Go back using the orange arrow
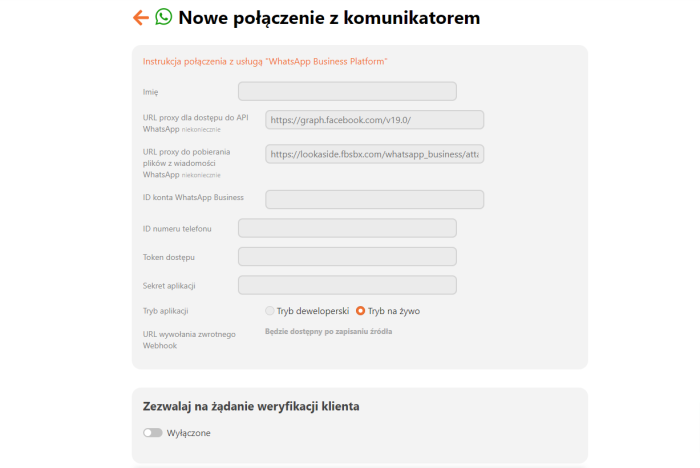 coord(140,17)
